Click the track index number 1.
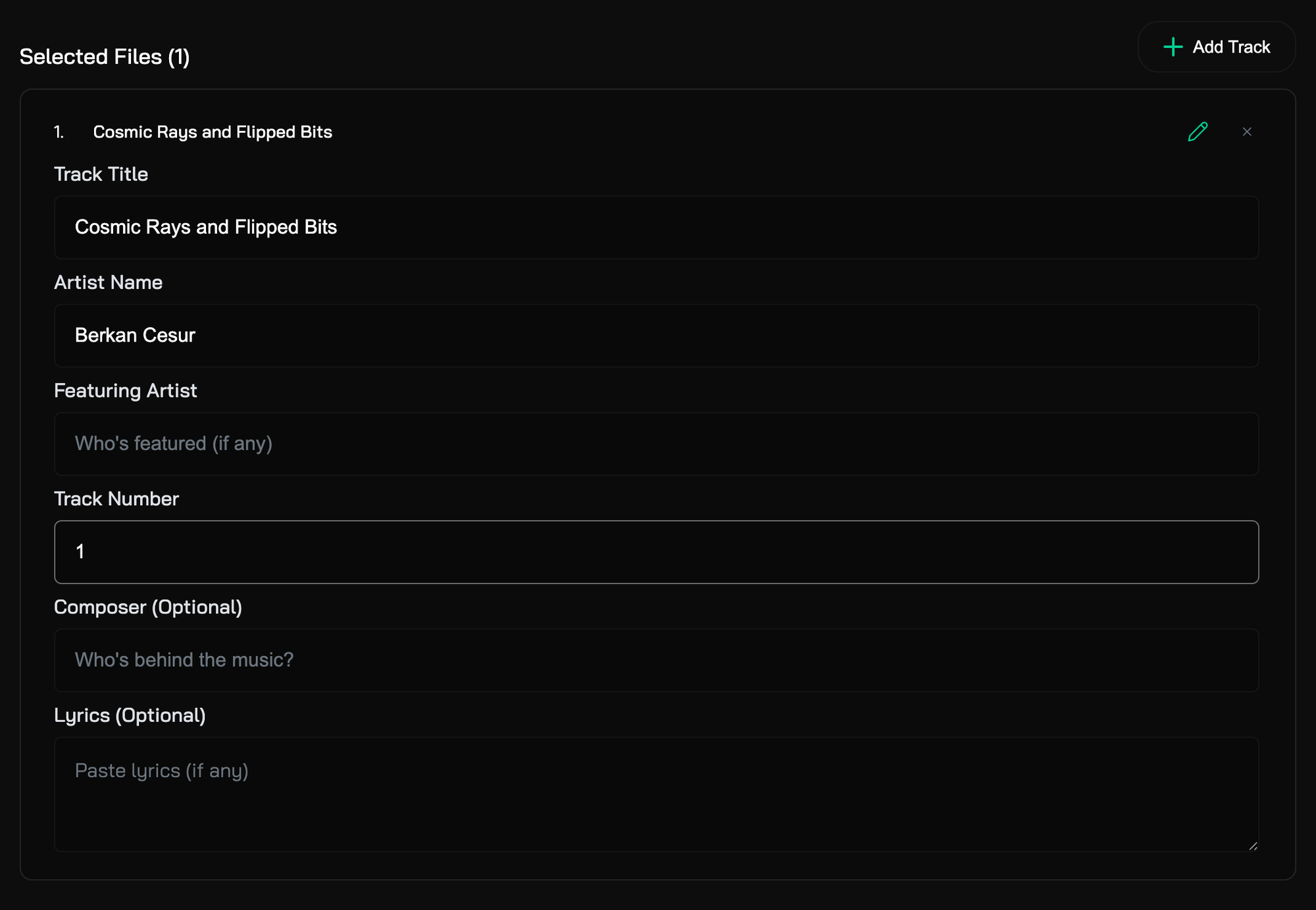1316x910 pixels. 59,132
